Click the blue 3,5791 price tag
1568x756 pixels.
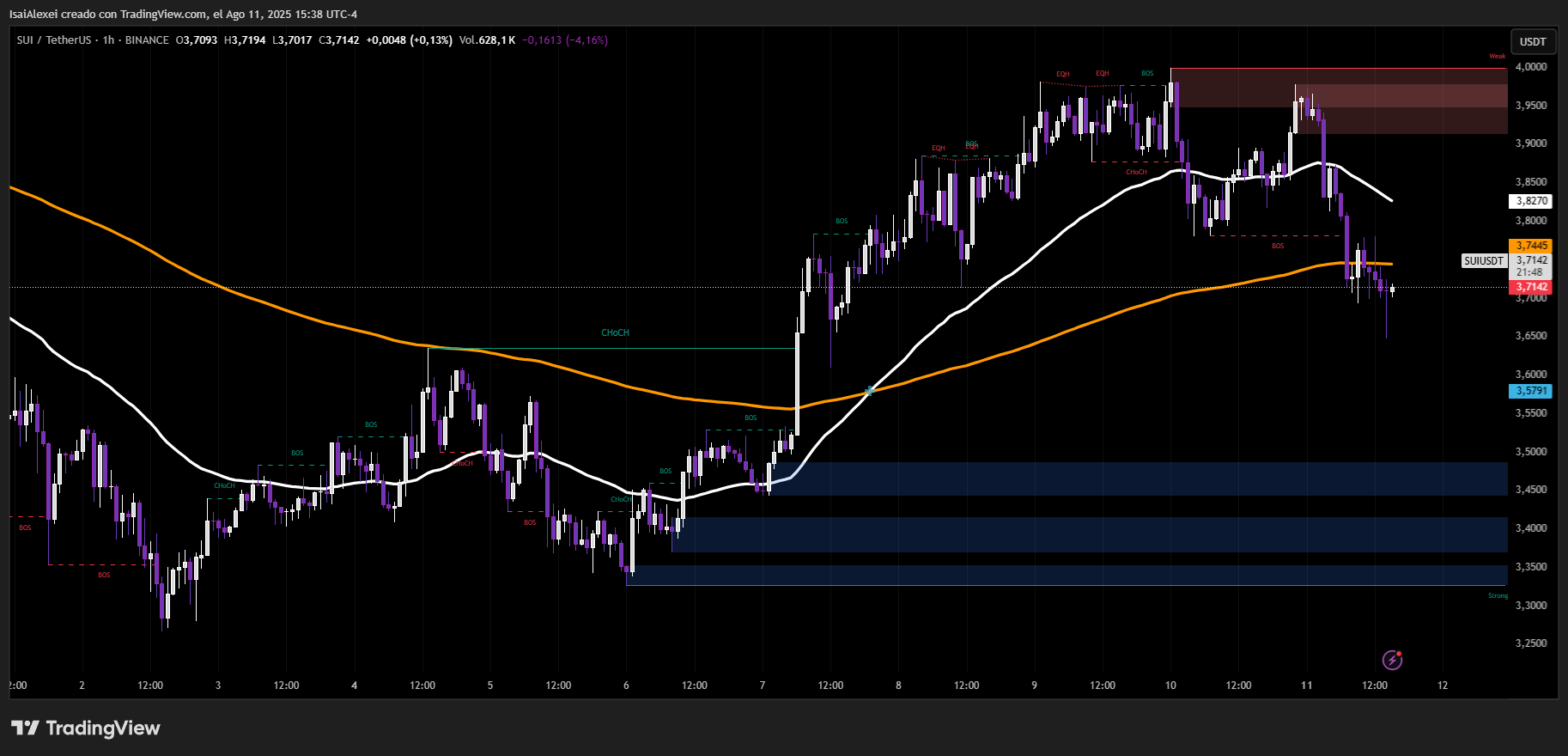tap(1531, 391)
